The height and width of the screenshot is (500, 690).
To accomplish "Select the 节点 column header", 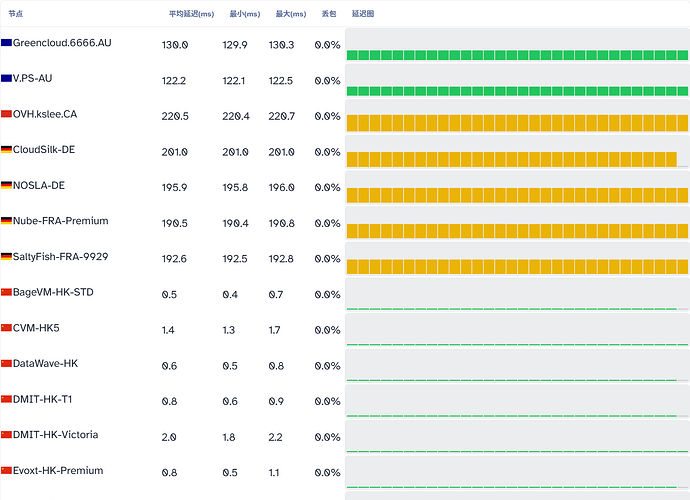I will (15, 14).
